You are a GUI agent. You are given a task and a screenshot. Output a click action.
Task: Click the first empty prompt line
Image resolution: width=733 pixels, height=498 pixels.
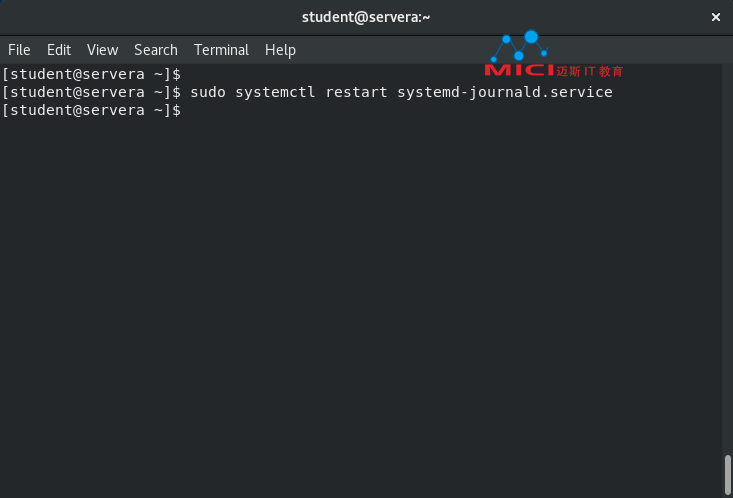tap(91, 74)
